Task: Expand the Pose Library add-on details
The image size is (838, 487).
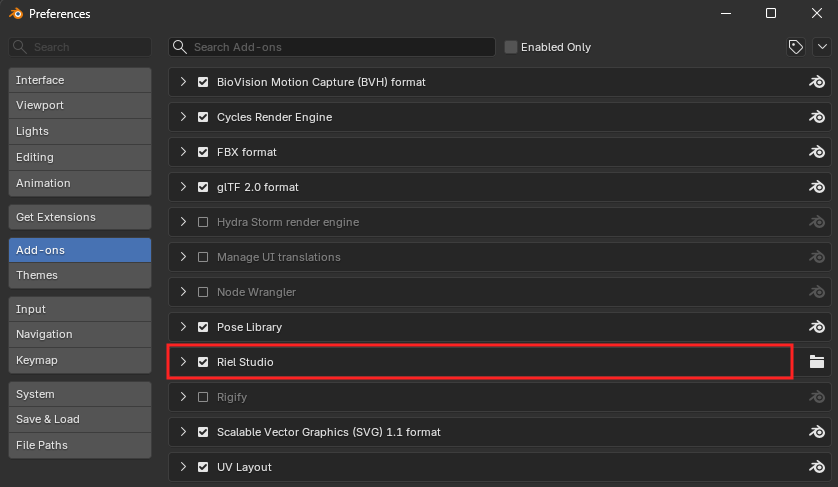Action: click(x=183, y=327)
